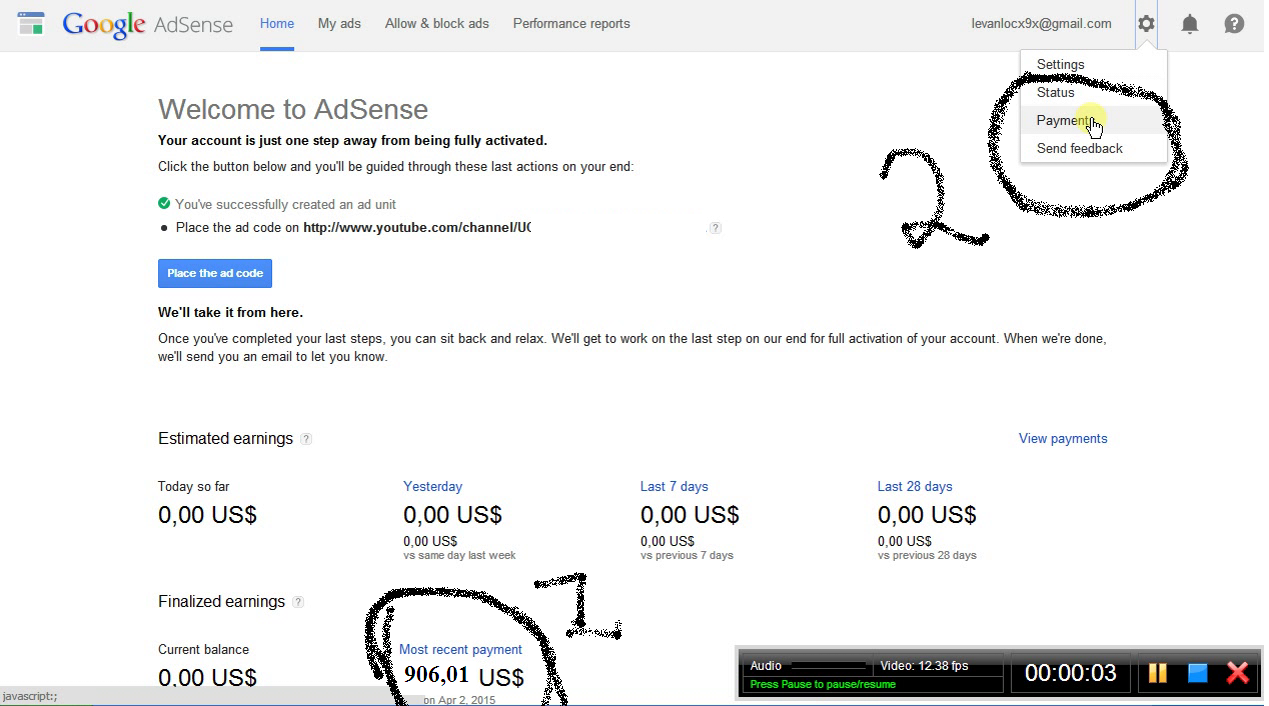Click help icon next to Finalized earnings
Viewport: 1269px width, 706px height.
click(x=298, y=602)
